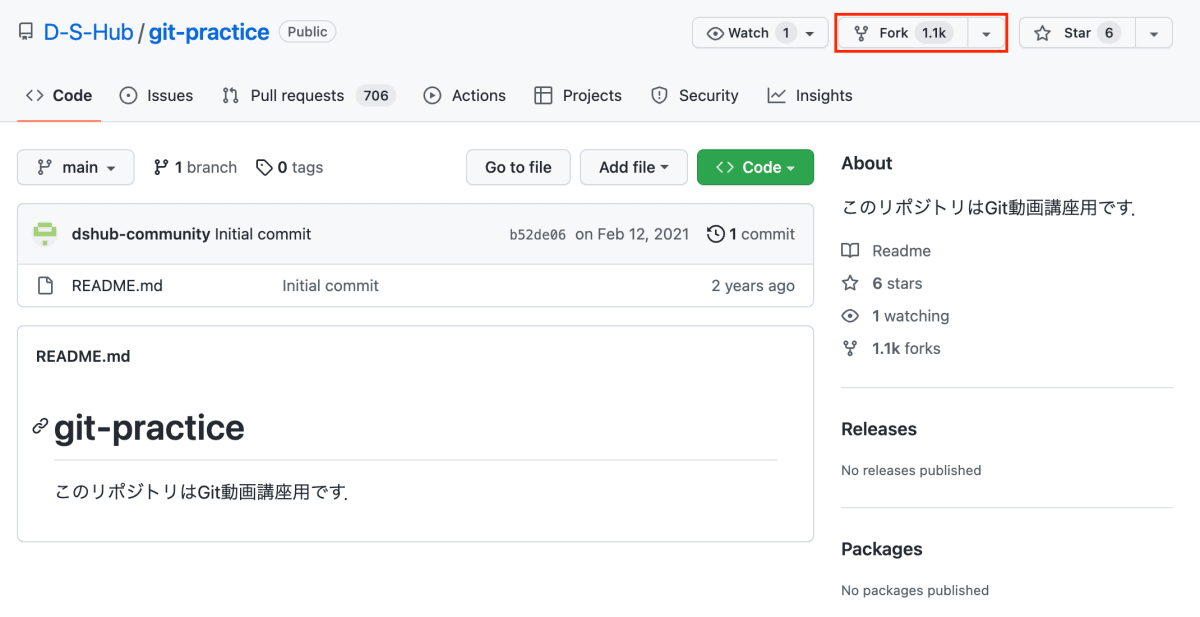Click the anchor link icon beside git-practice heading
The image size is (1200, 617).
[40, 426]
